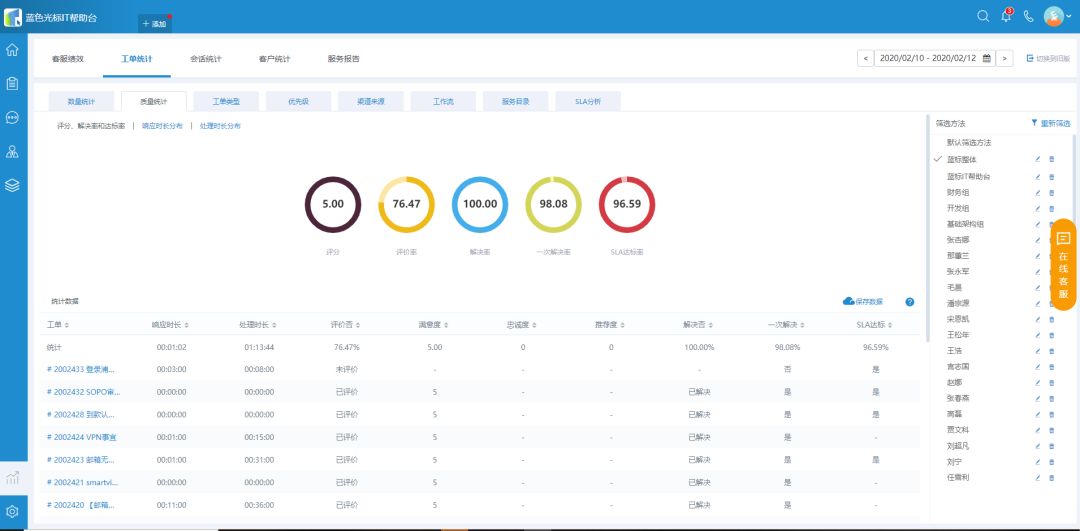Delete the 蓝标IT帮助台 filter trash icon
This screenshot has width=1080, height=531.
click(x=1051, y=177)
